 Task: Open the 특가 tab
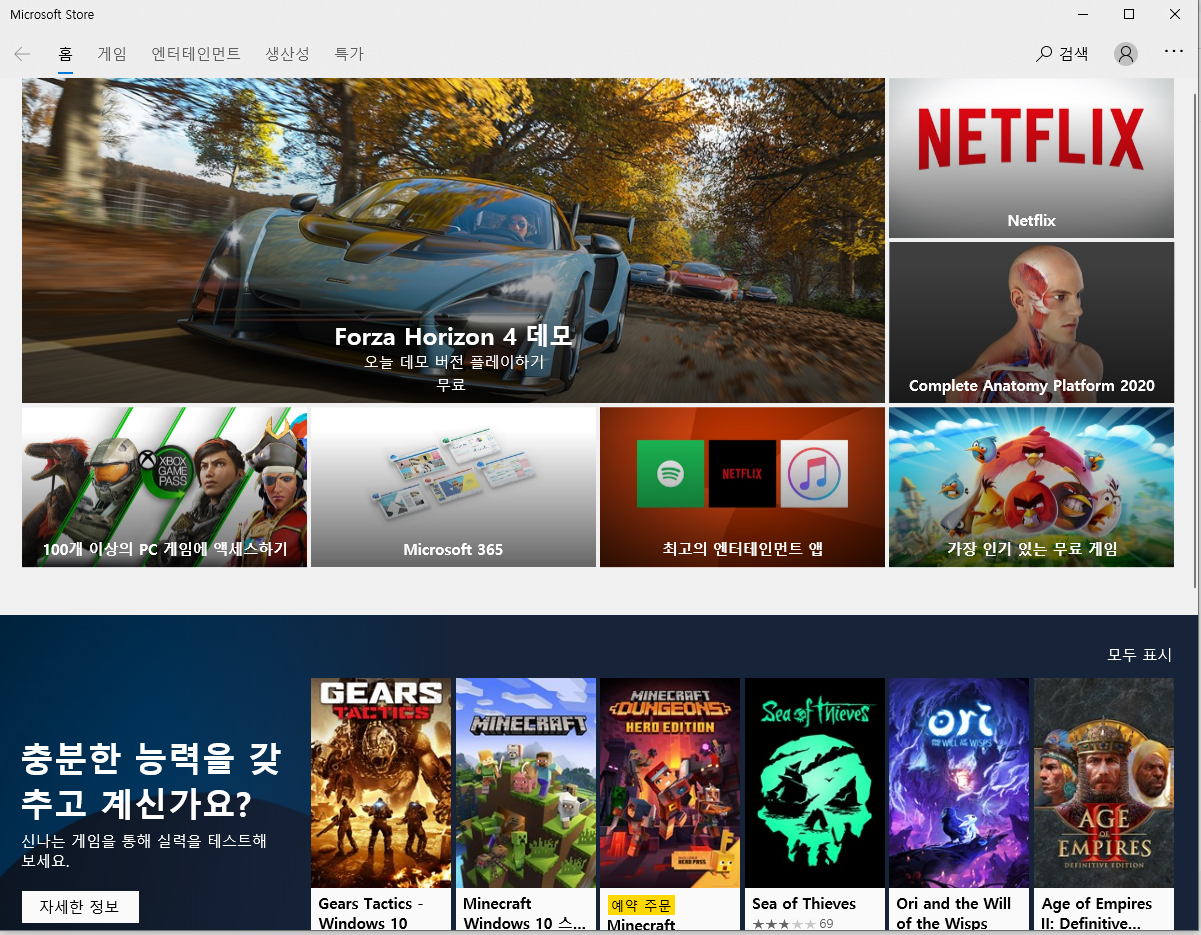[349, 54]
